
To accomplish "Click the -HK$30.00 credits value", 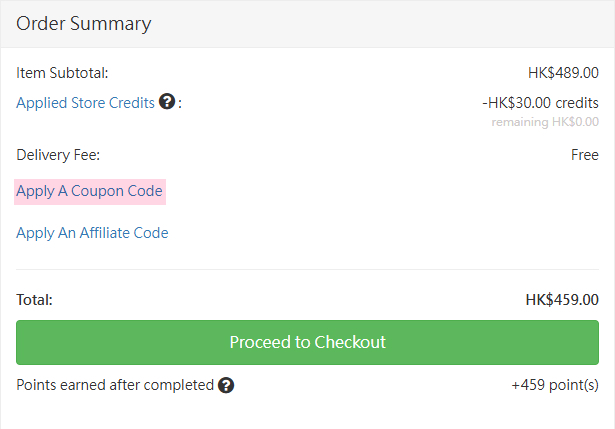I will (x=540, y=102).
